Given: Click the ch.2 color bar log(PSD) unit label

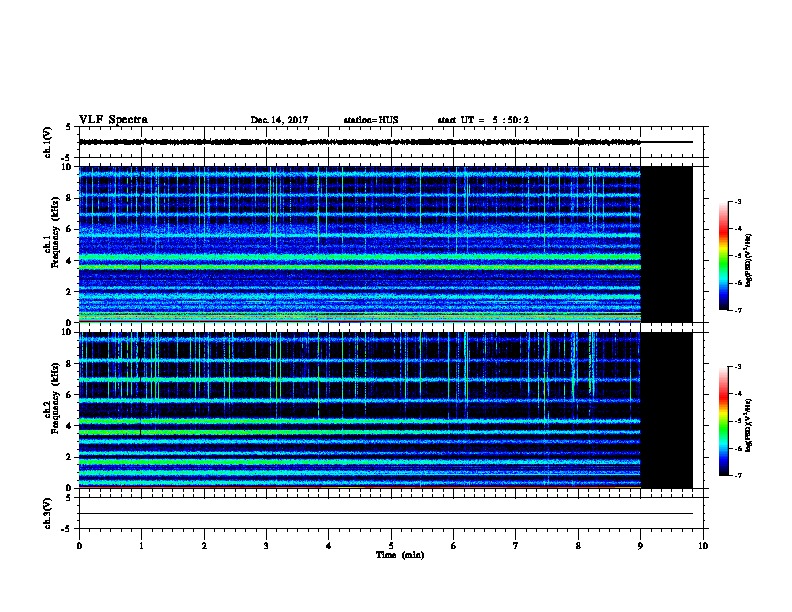Looking at the screenshot, I should coord(749,426).
